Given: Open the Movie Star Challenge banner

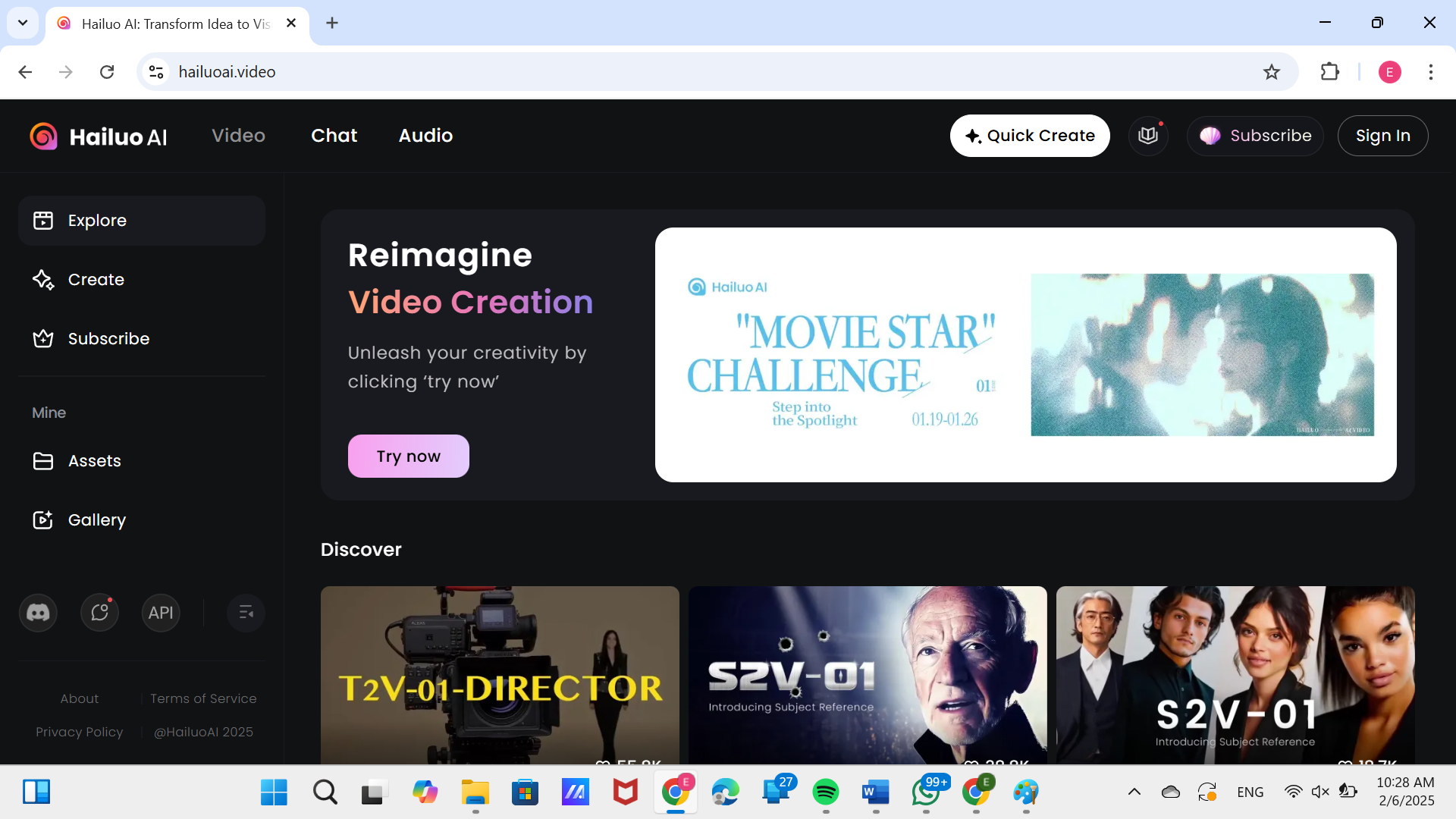Looking at the screenshot, I should (1025, 355).
